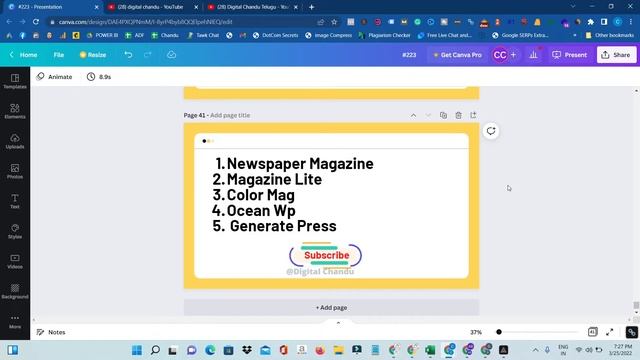Set page duration 8.9s
The width and height of the screenshot is (640, 360).
coord(99,77)
